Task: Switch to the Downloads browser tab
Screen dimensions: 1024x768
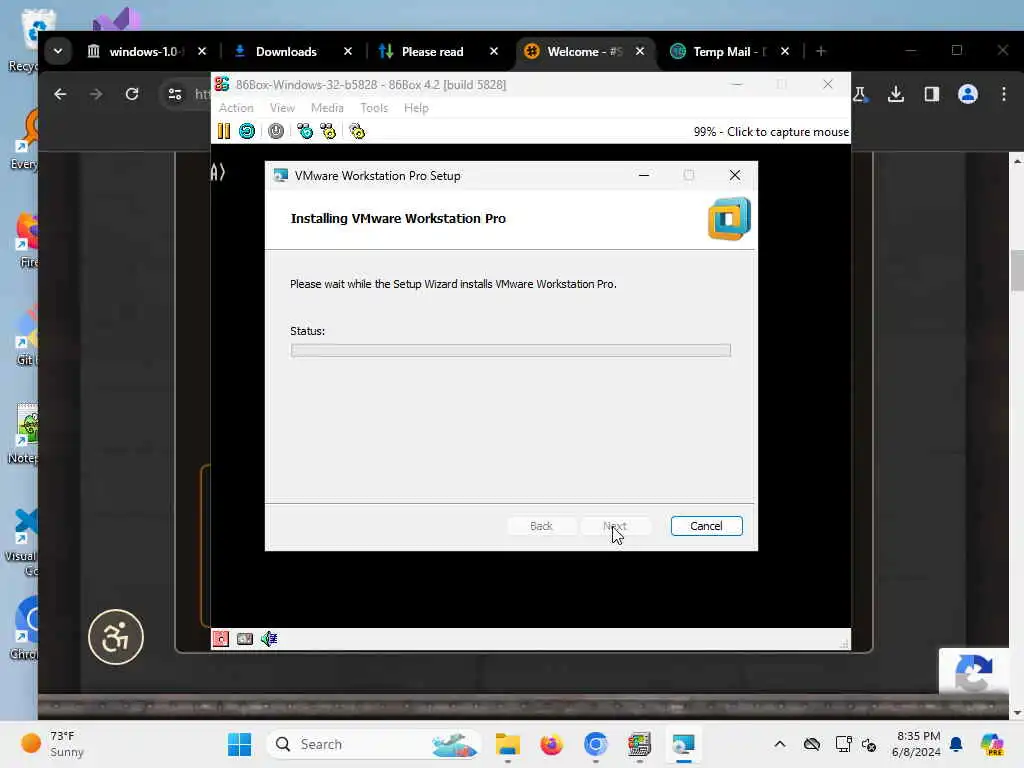Action: point(285,52)
